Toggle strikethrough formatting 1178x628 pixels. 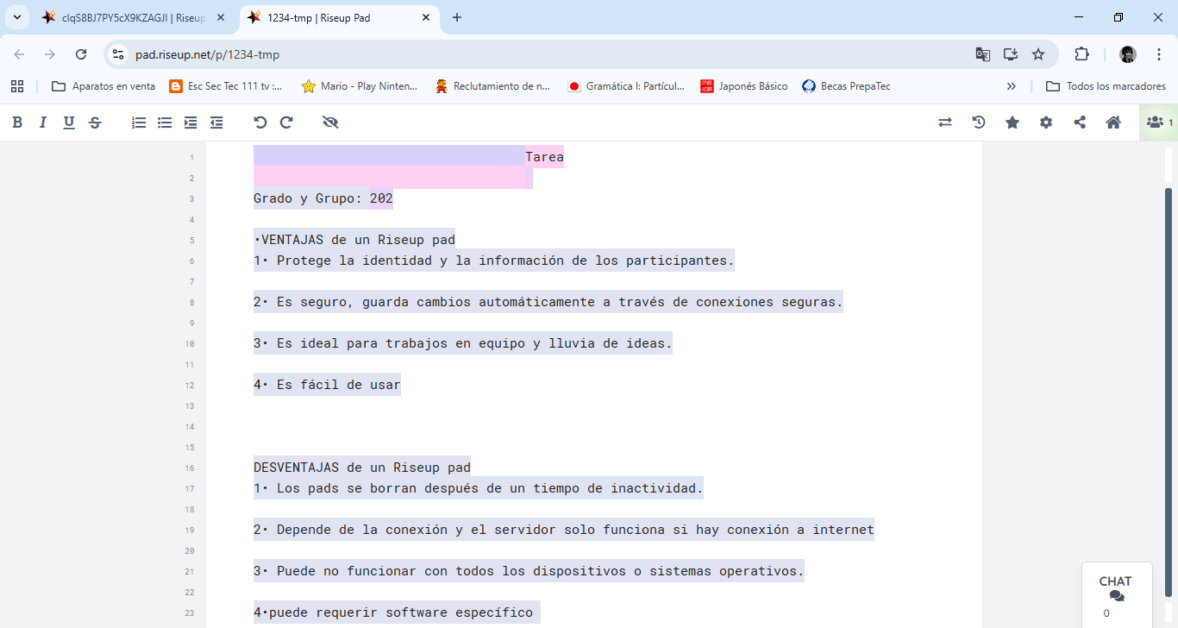pyautogui.click(x=95, y=122)
